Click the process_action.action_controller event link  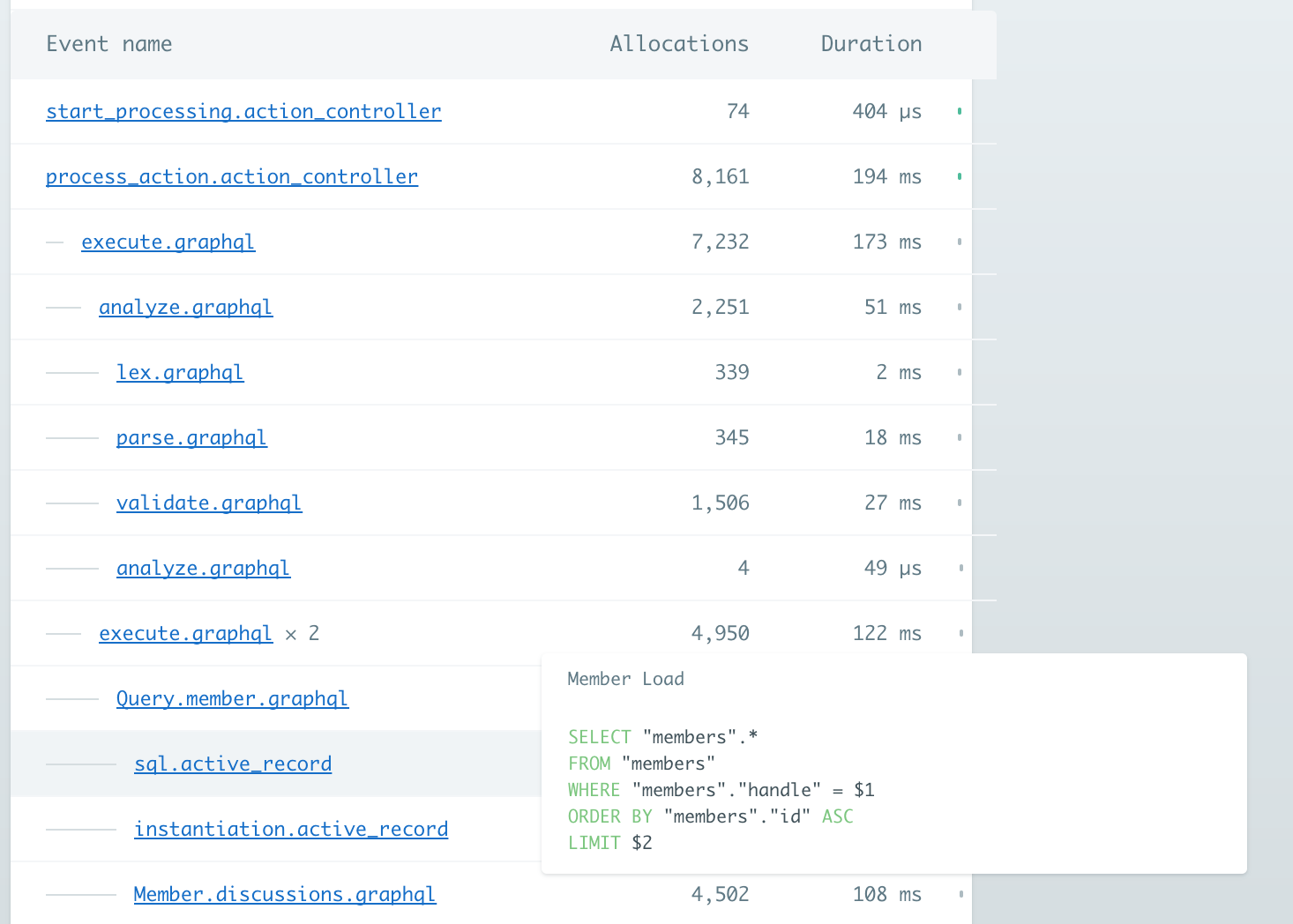231,177
